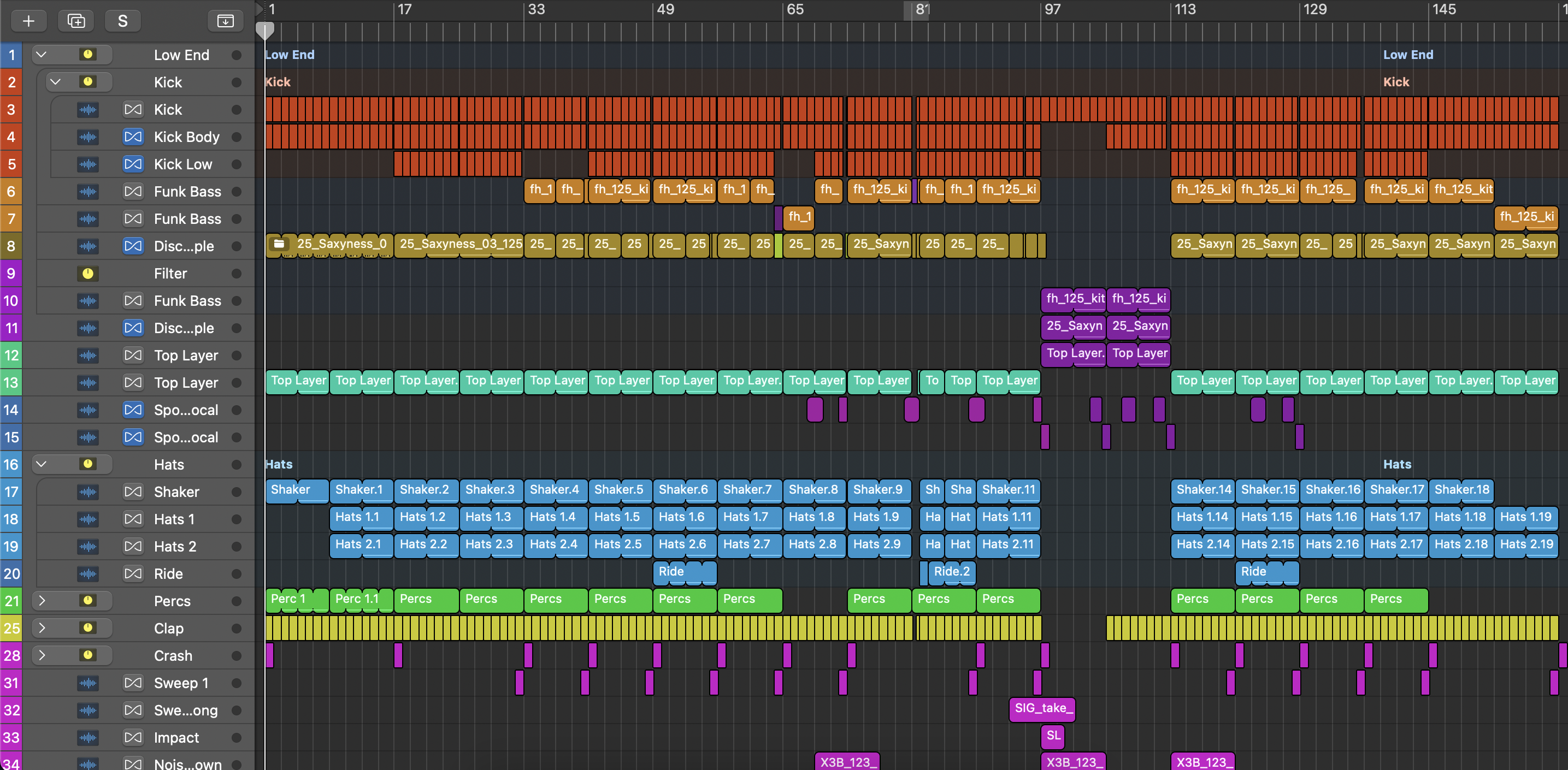Select the first X3B_123_ region, track 34
Image resolution: width=1568 pixels, height=770 pixels.
point(847,761)
